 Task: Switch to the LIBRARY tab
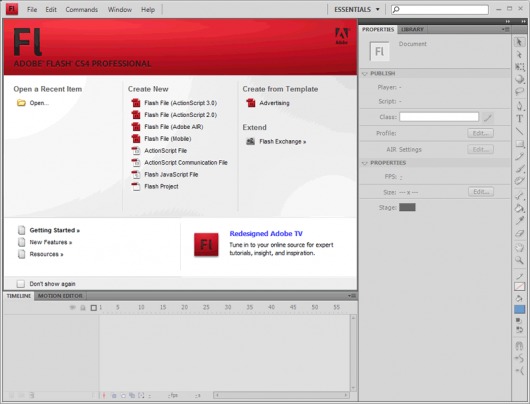(x=412, y=29)
